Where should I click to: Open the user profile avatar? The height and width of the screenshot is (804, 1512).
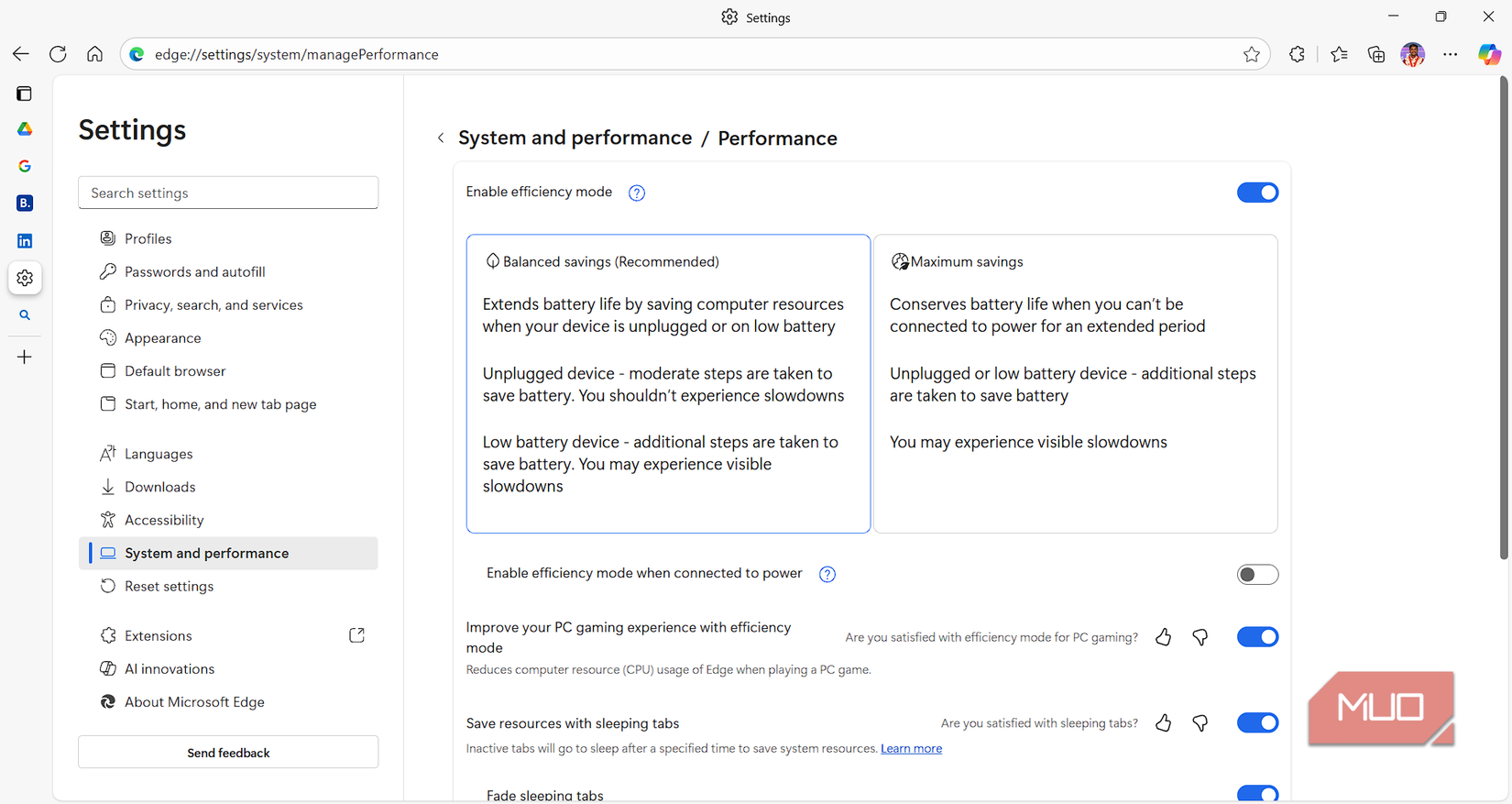coord(1413,54)
